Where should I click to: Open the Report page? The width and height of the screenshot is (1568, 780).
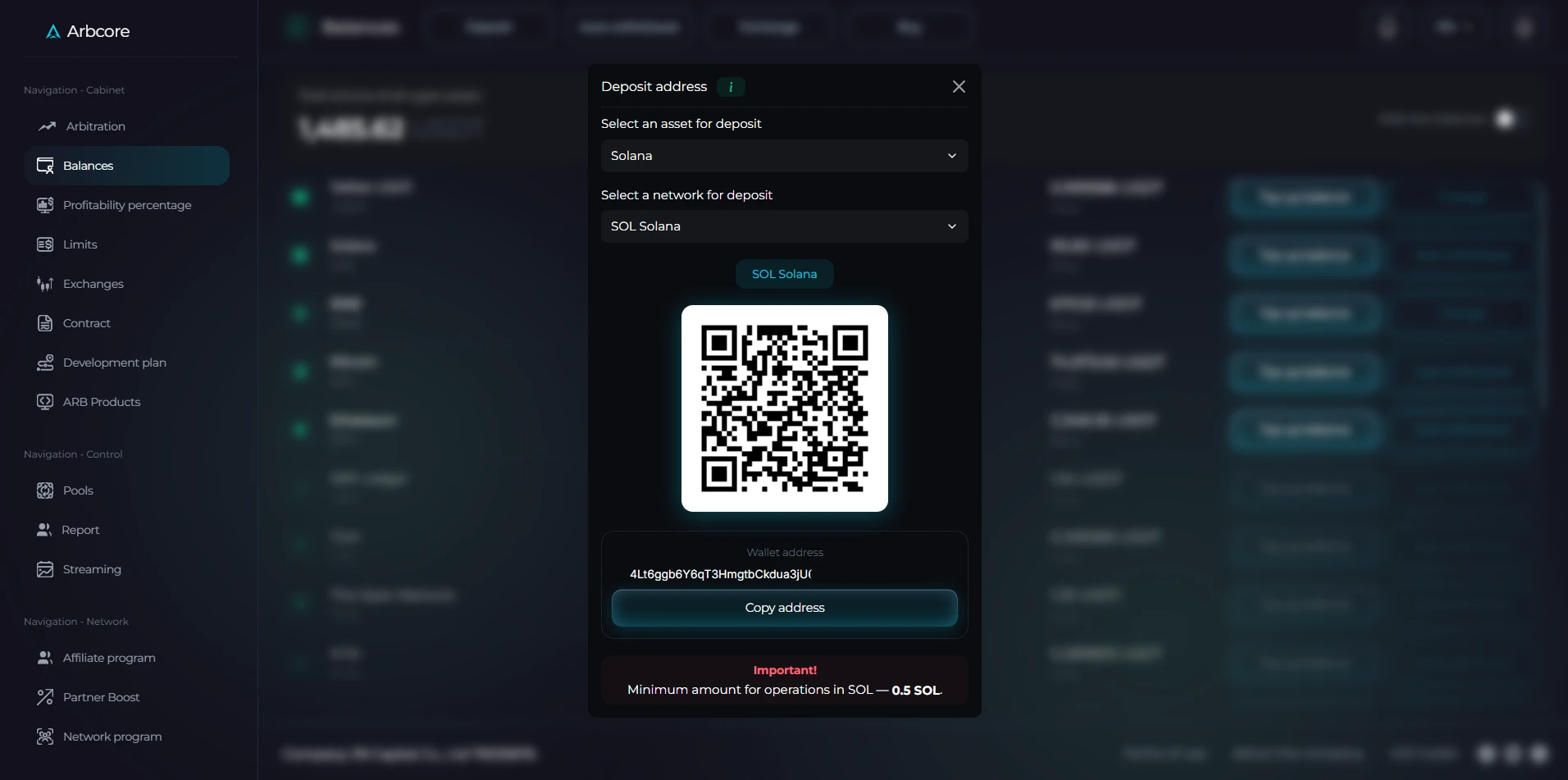click(80, 530)
